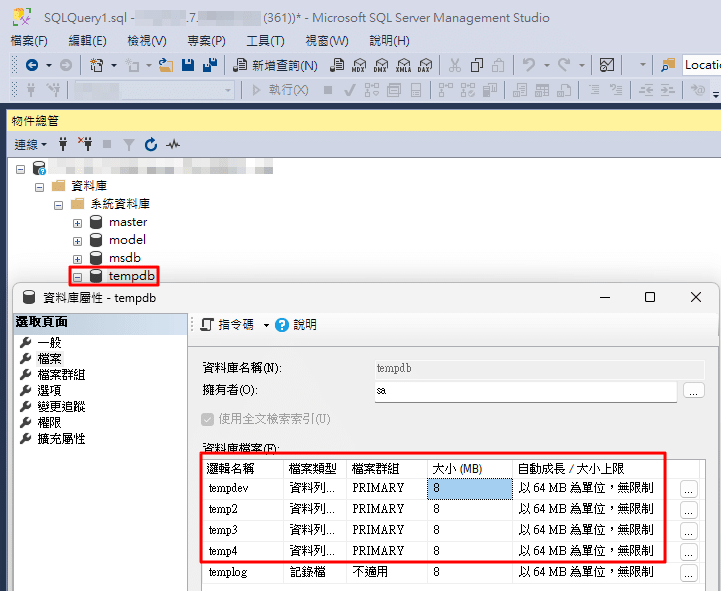Click the Script icon in properties dialog
The image size is (721, 591).
pyautogui.click(x=207, y=325)
